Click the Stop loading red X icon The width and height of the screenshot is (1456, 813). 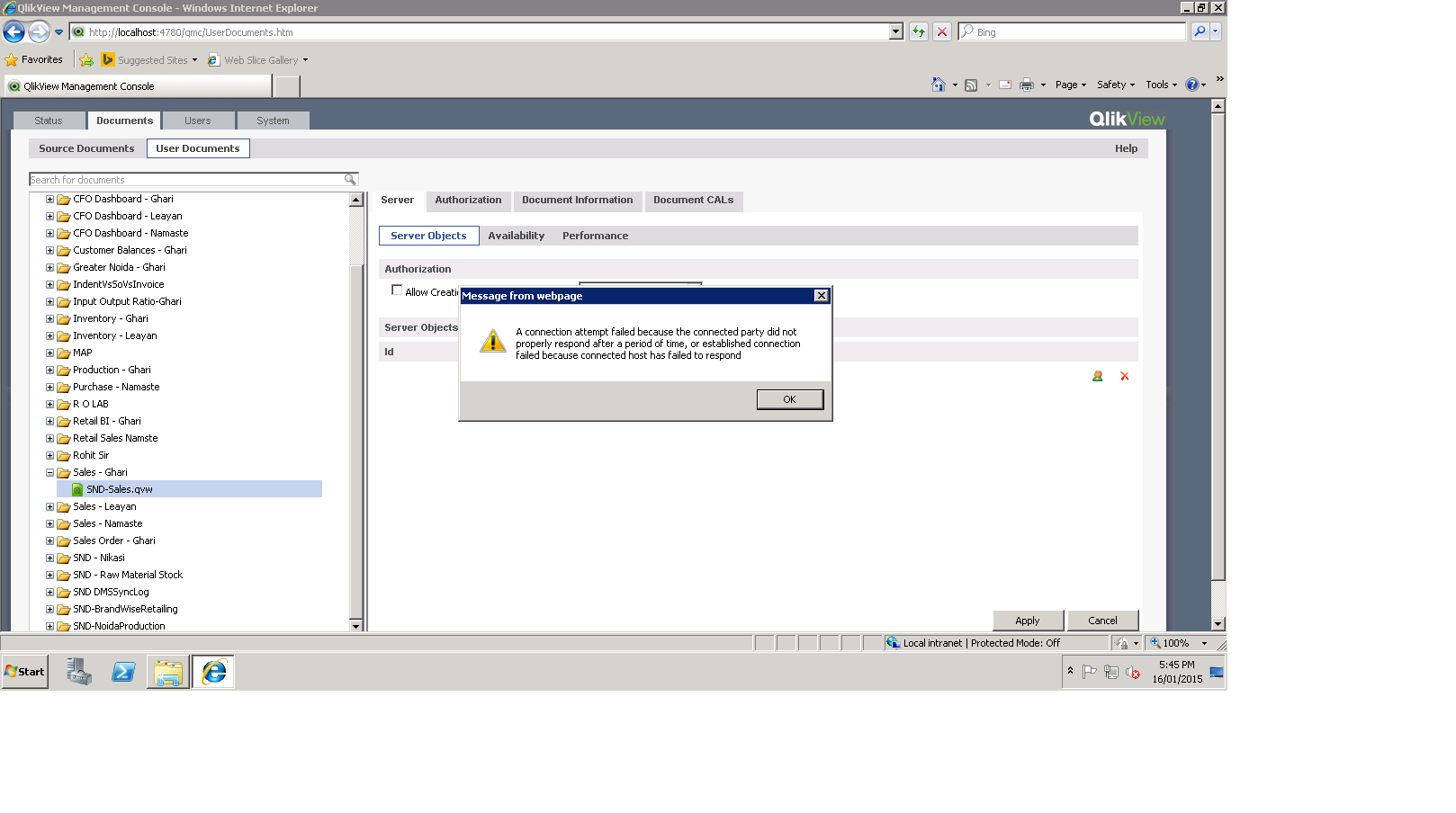pyautogui.click(x=942, y=31)
